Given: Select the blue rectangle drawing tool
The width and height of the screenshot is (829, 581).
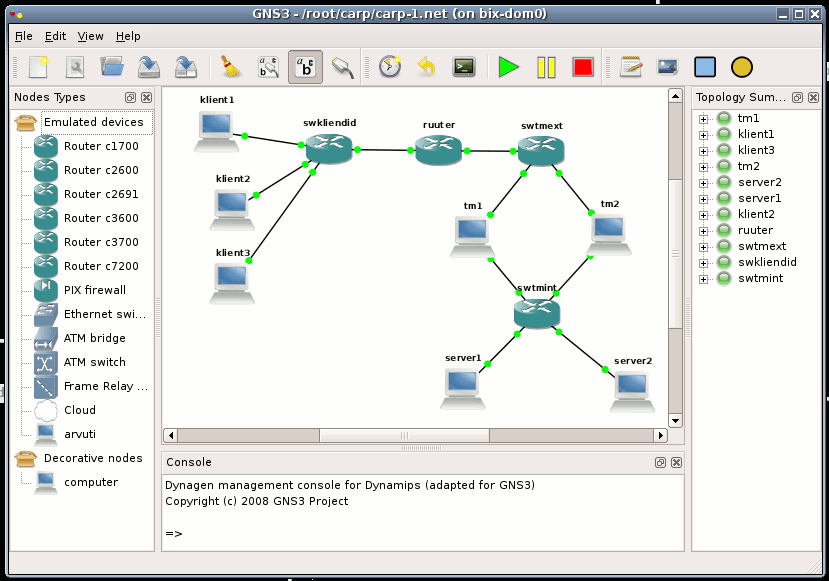Looking at the screenshot, I should pos(705,67).
